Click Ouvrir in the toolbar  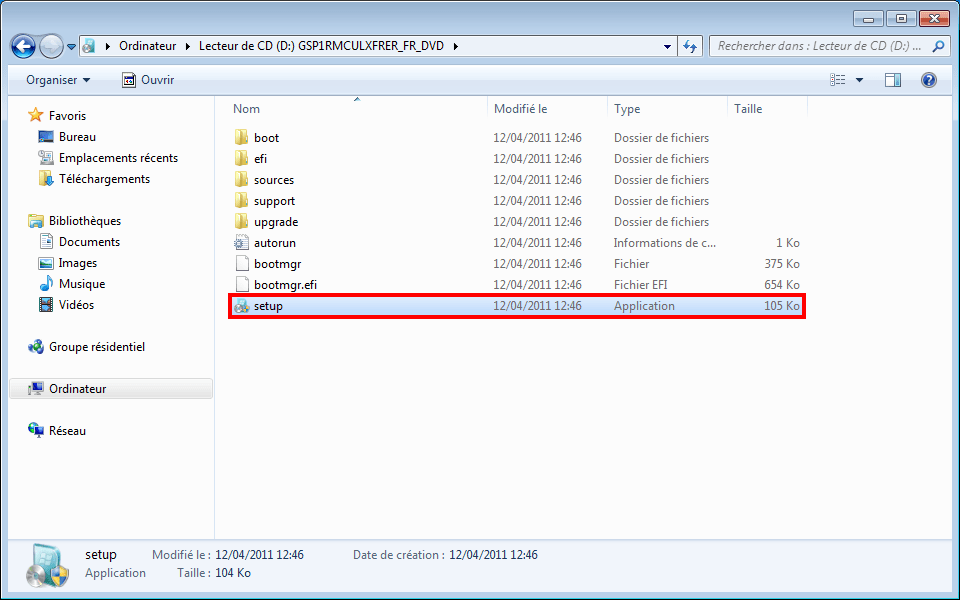coord(148,80)
